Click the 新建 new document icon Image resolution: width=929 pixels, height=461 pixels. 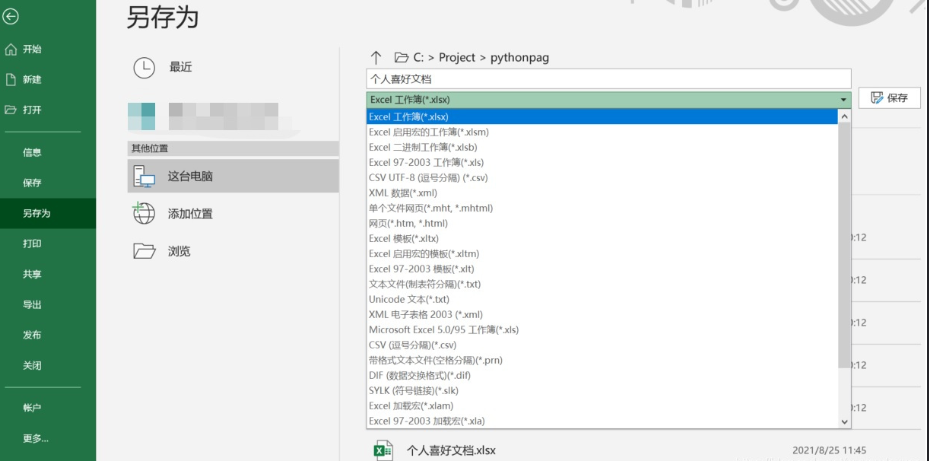coord(11,79)
